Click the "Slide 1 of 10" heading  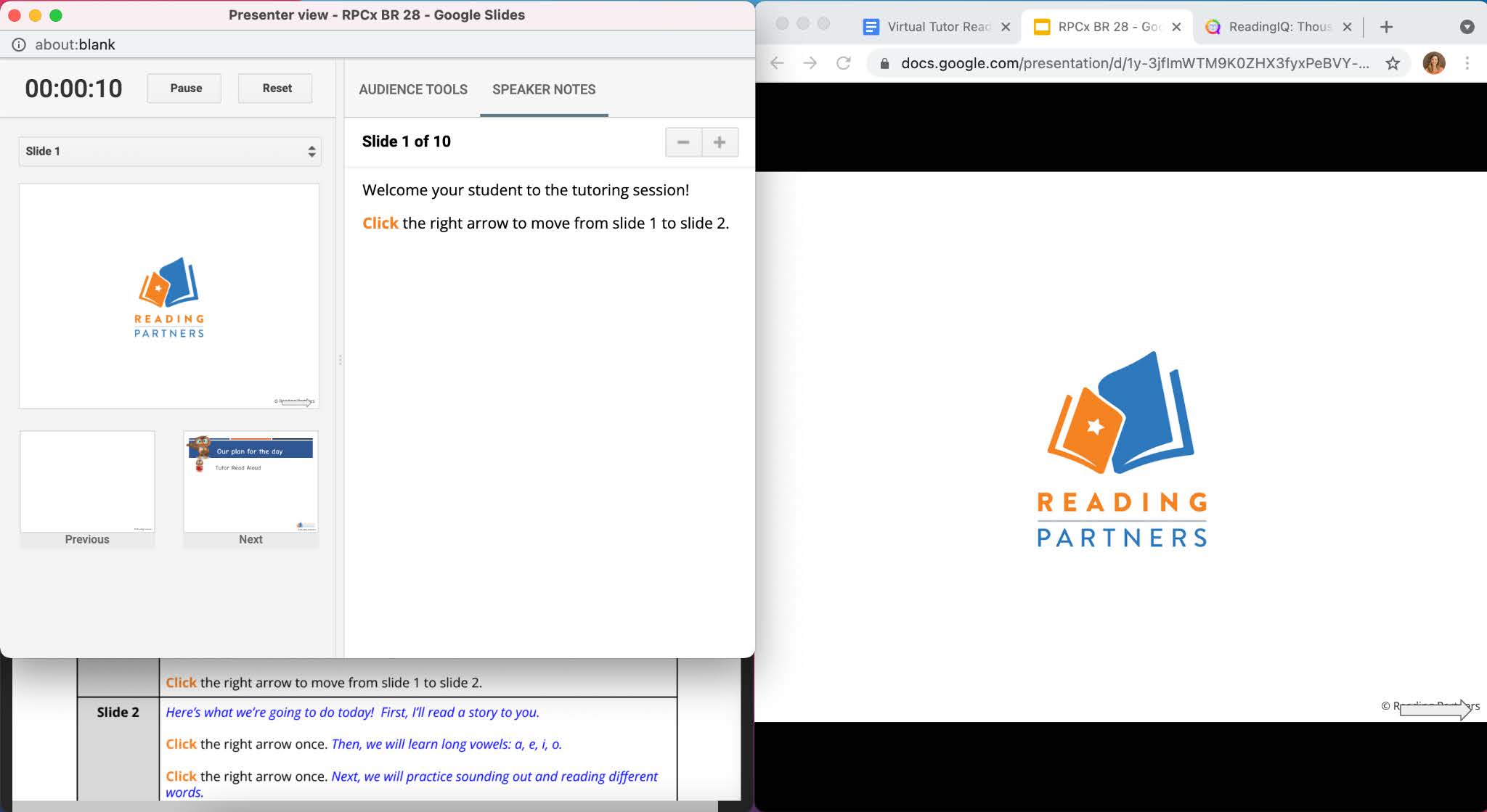(x=406, y=142)
